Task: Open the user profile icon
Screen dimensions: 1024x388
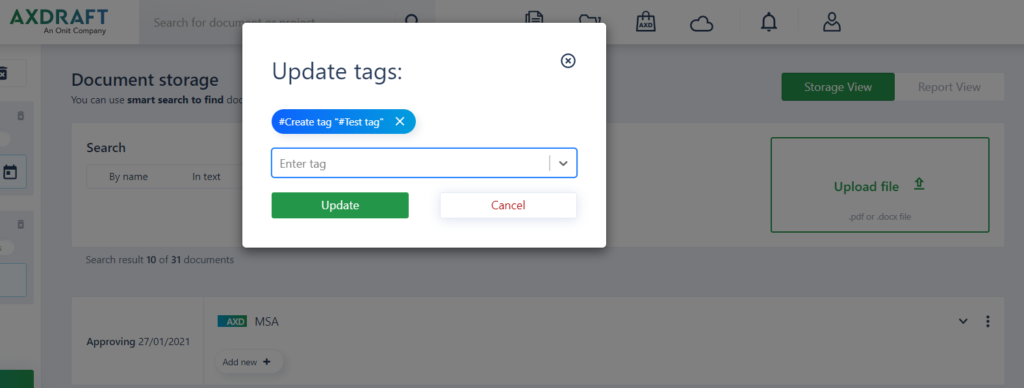Action: [831, 22]
